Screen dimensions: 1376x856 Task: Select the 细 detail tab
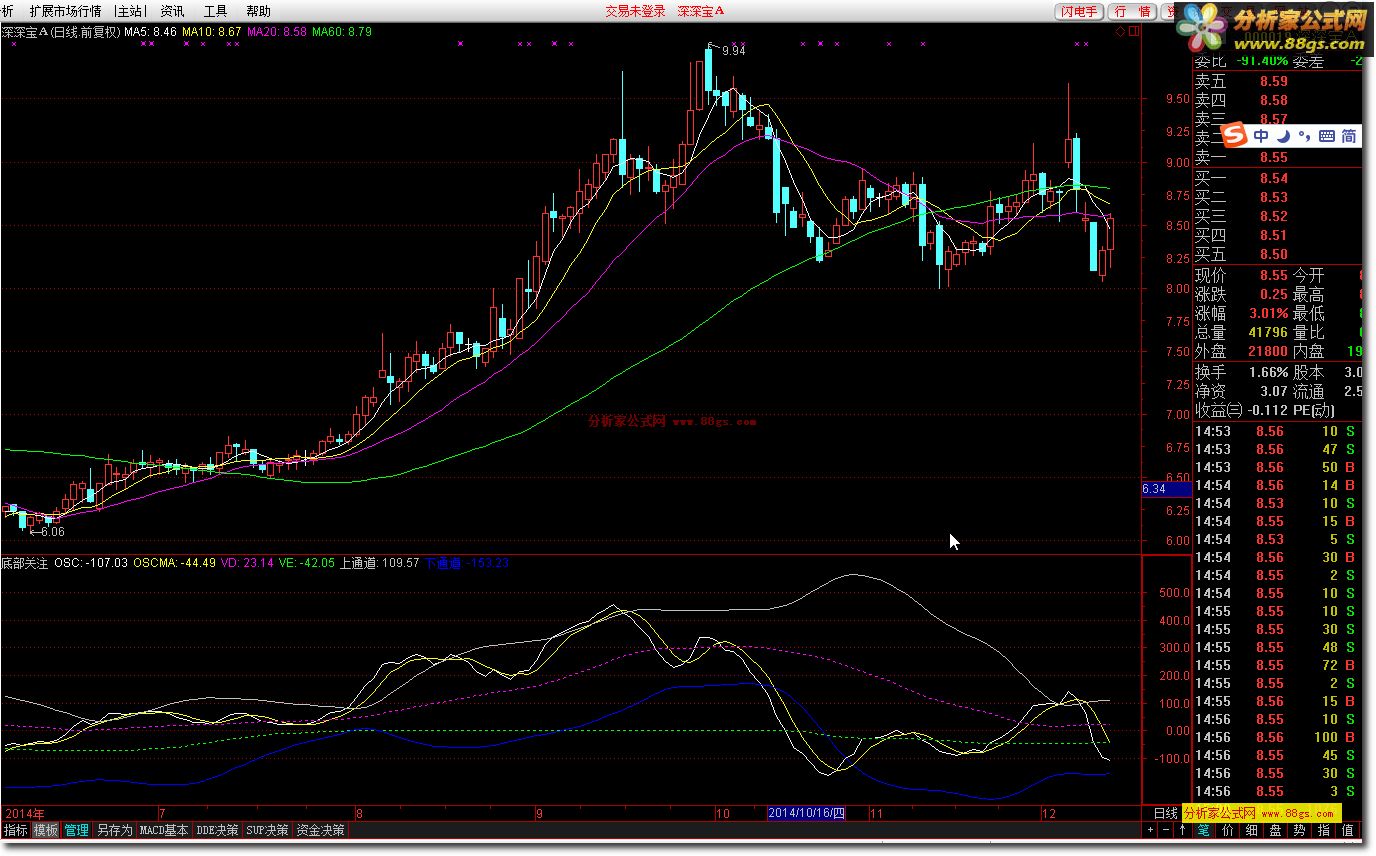click(1252, 830)
